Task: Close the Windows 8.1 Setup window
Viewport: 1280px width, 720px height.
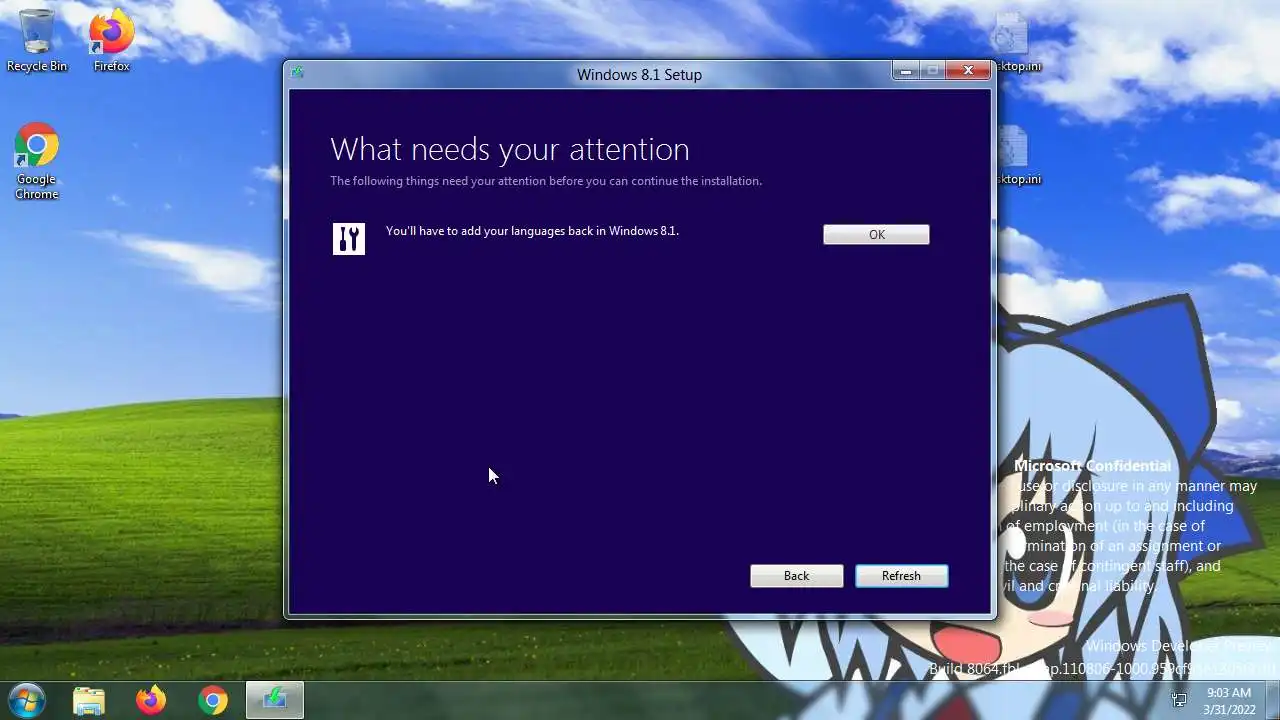Action: coord(968,70)
